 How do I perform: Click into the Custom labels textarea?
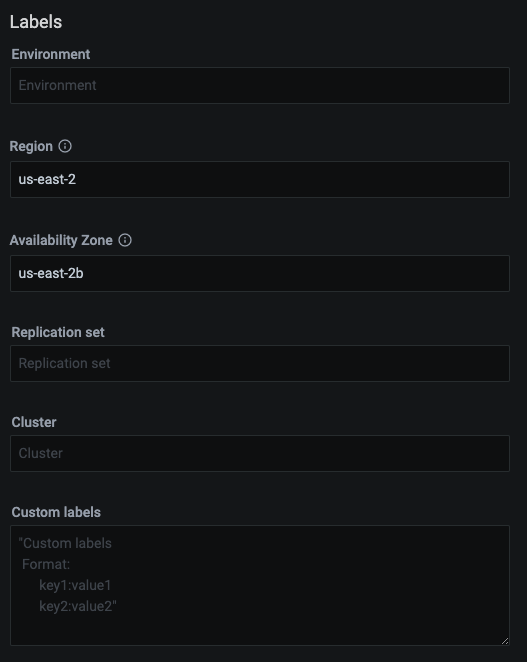tap(260, 585)
